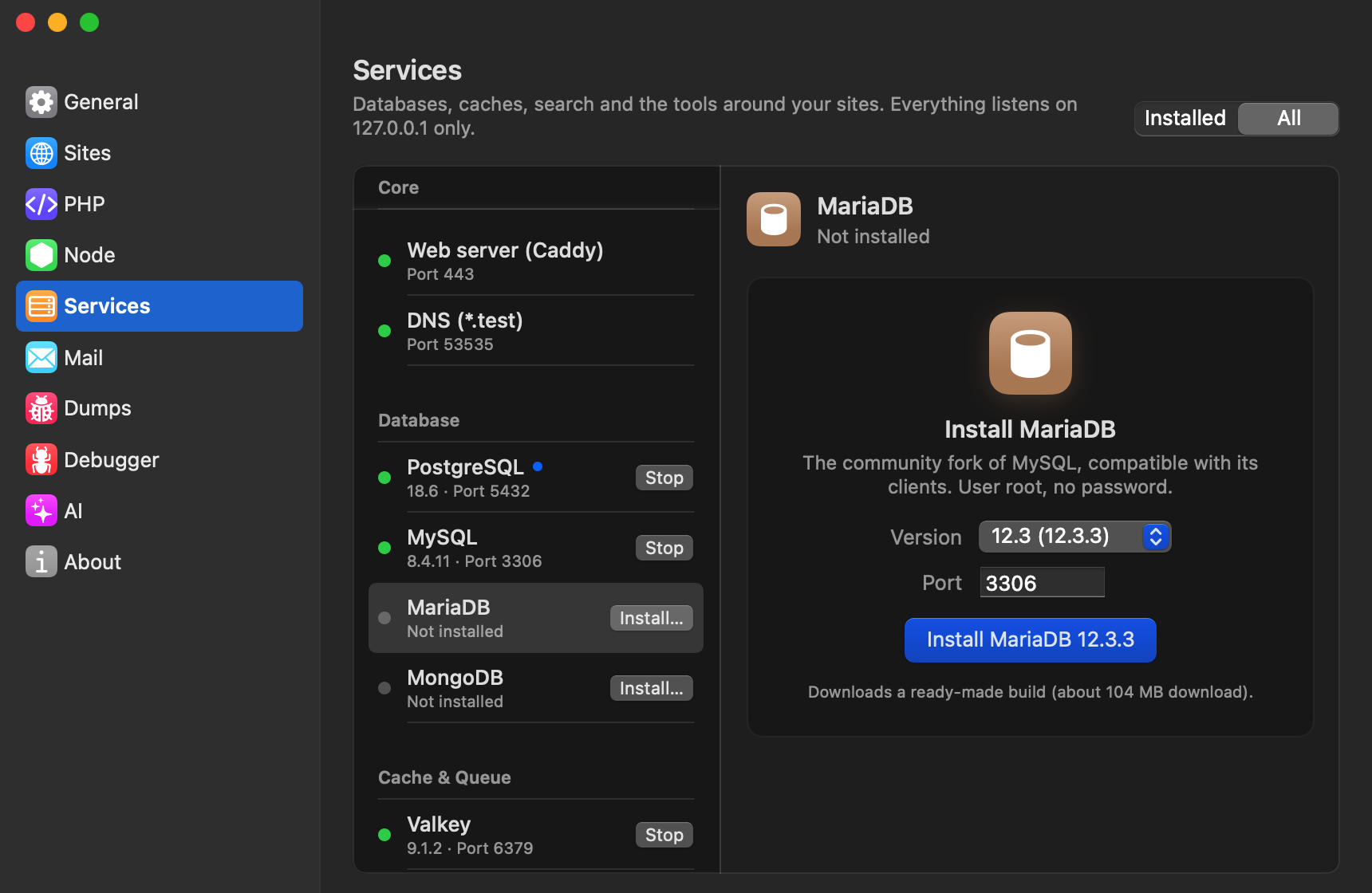
Task: Click Install button in MariaDB row
Action: point(652,618)
